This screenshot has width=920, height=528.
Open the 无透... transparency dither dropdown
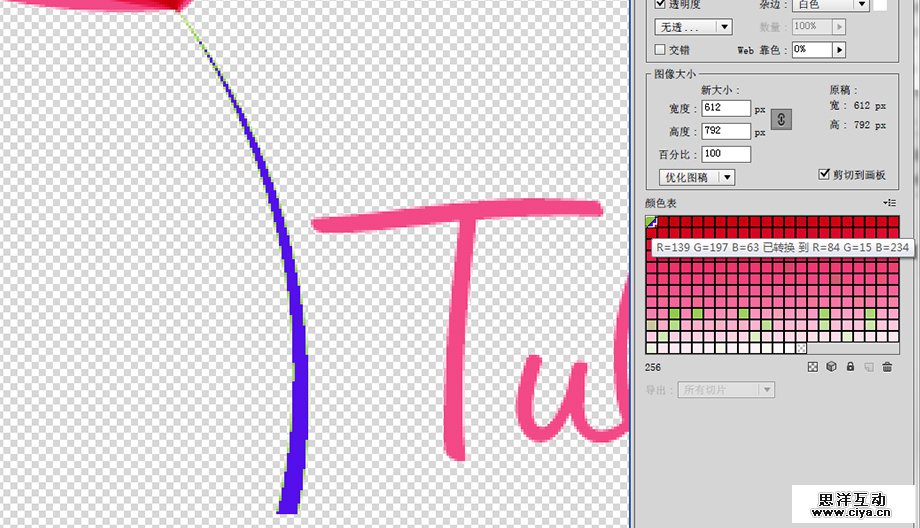click(x=693, y=27)
